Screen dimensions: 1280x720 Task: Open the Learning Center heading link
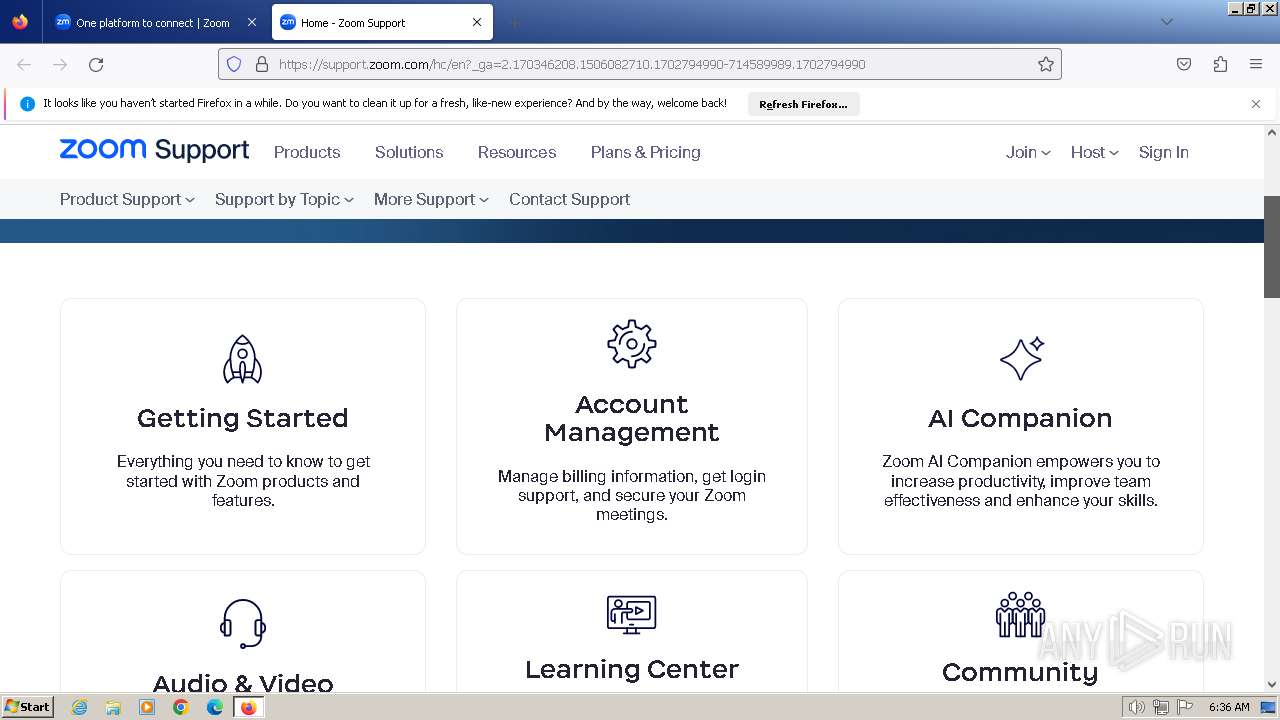click(632, 669)
